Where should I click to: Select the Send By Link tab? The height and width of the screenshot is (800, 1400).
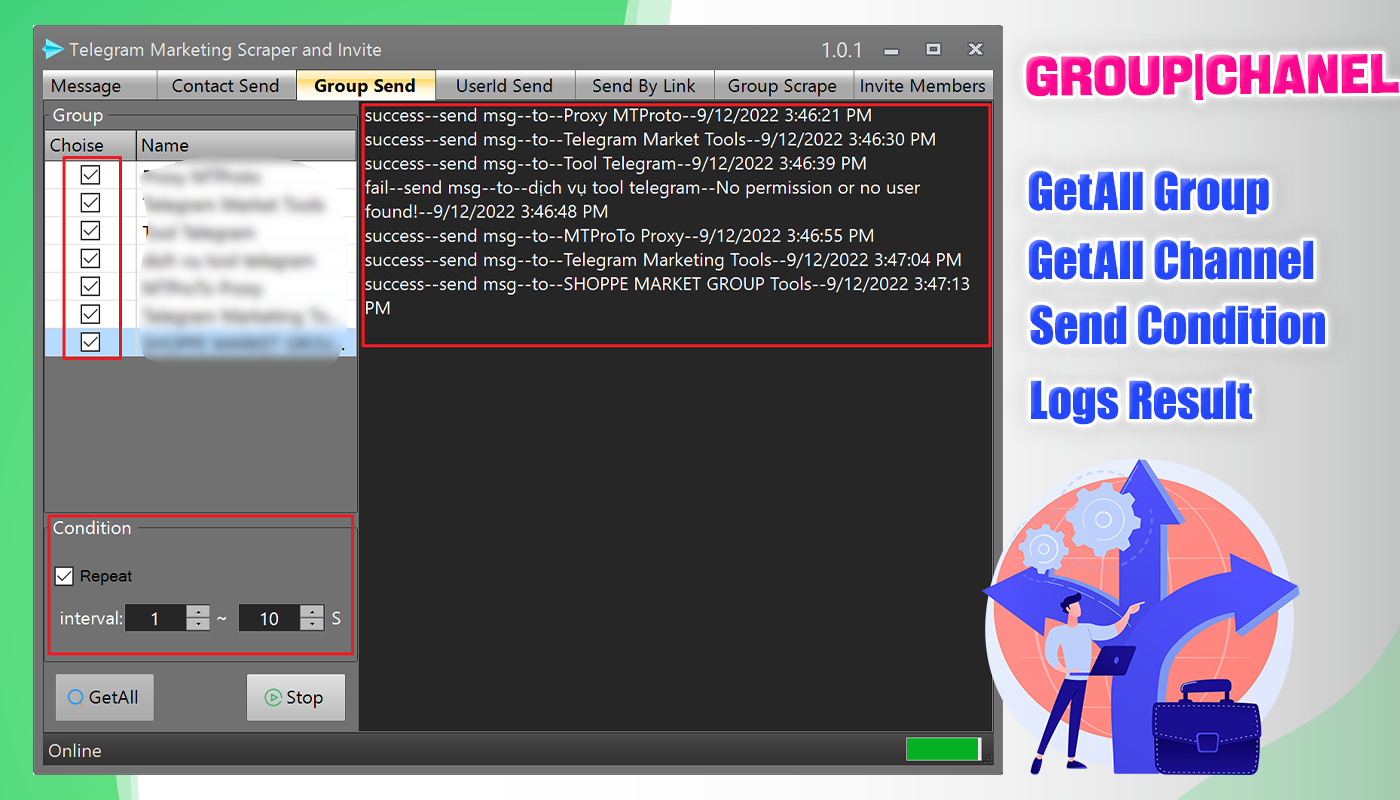click(643, 86)
